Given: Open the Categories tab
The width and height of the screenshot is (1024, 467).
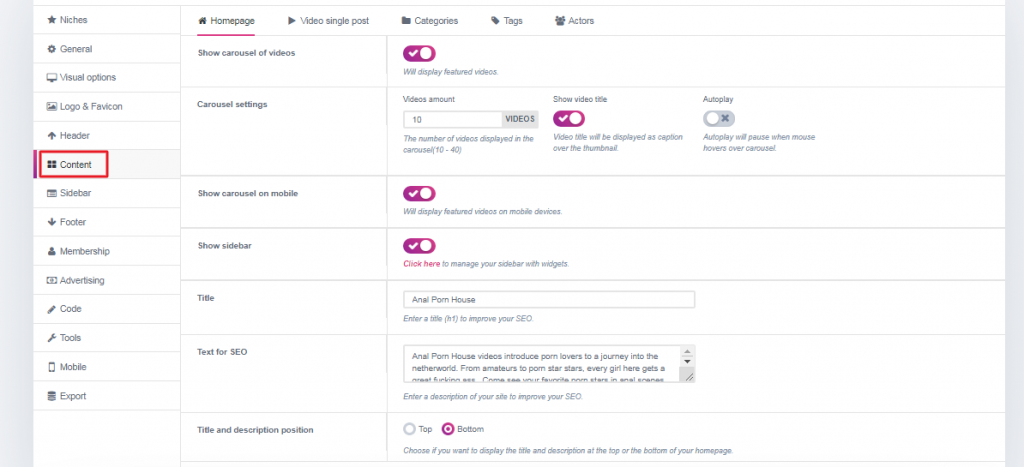Looking at the screenshot, I should click(430, 20).
